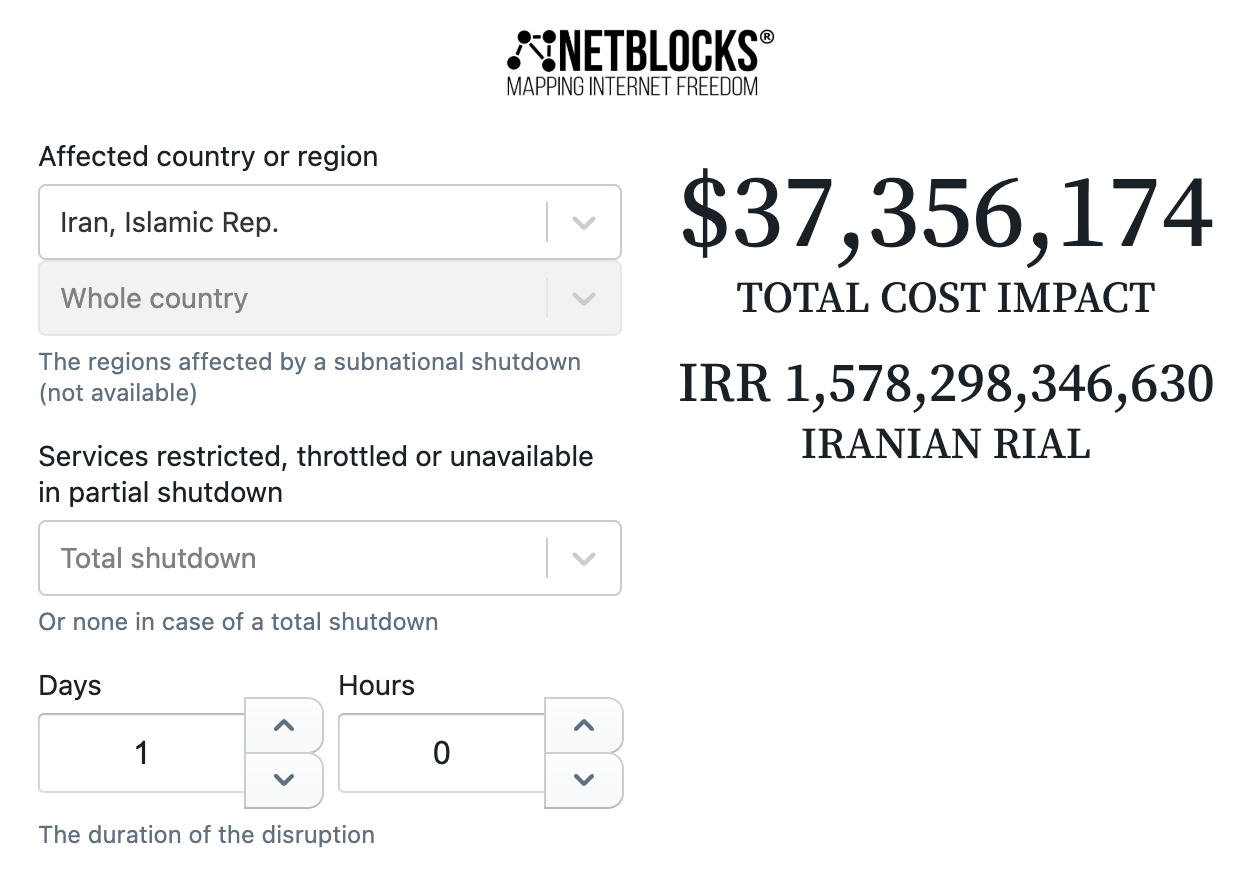
Task: Increase Hours with the up arrow
Action: coord(584,726)
